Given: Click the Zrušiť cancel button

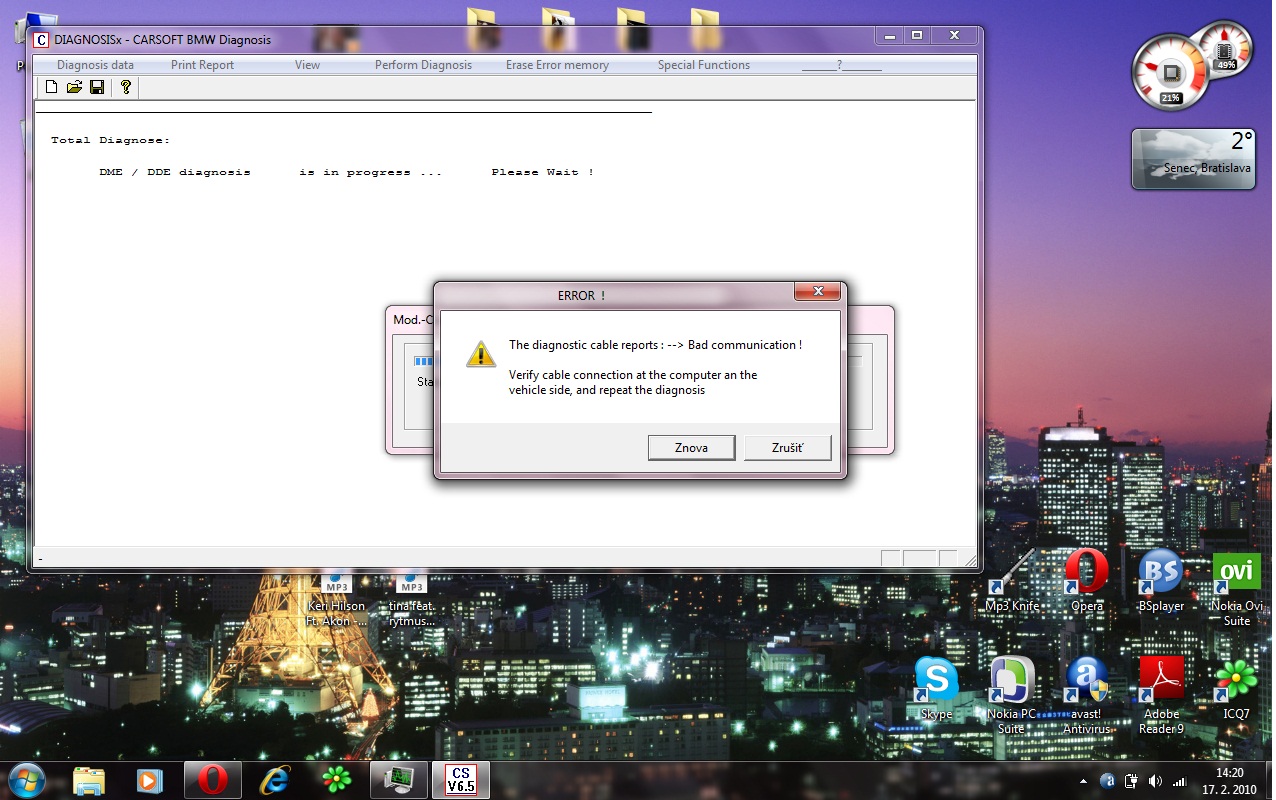Looking at the screenshot, I should point(787,448).
